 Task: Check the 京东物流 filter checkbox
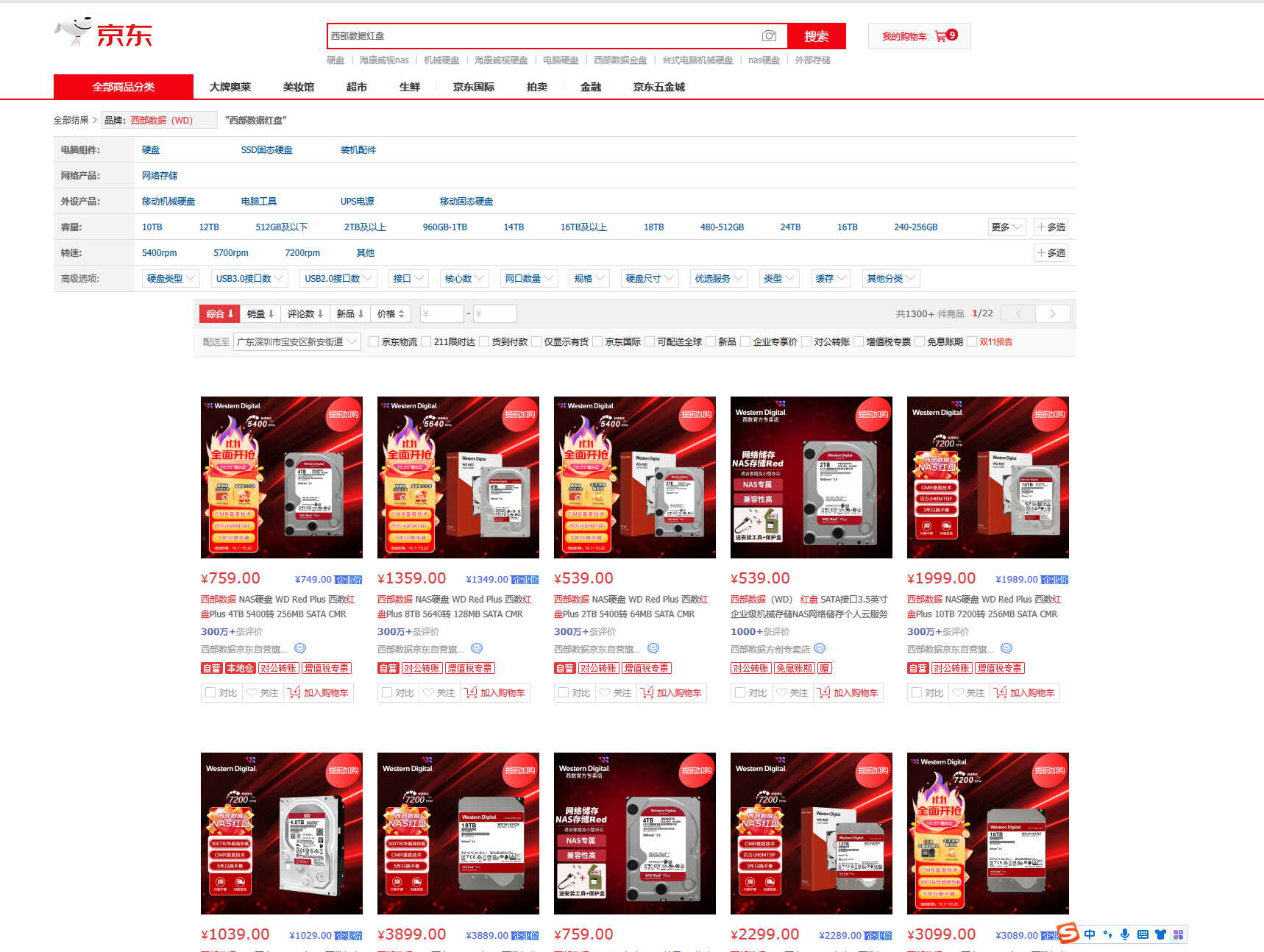click(x=374, y=341)
